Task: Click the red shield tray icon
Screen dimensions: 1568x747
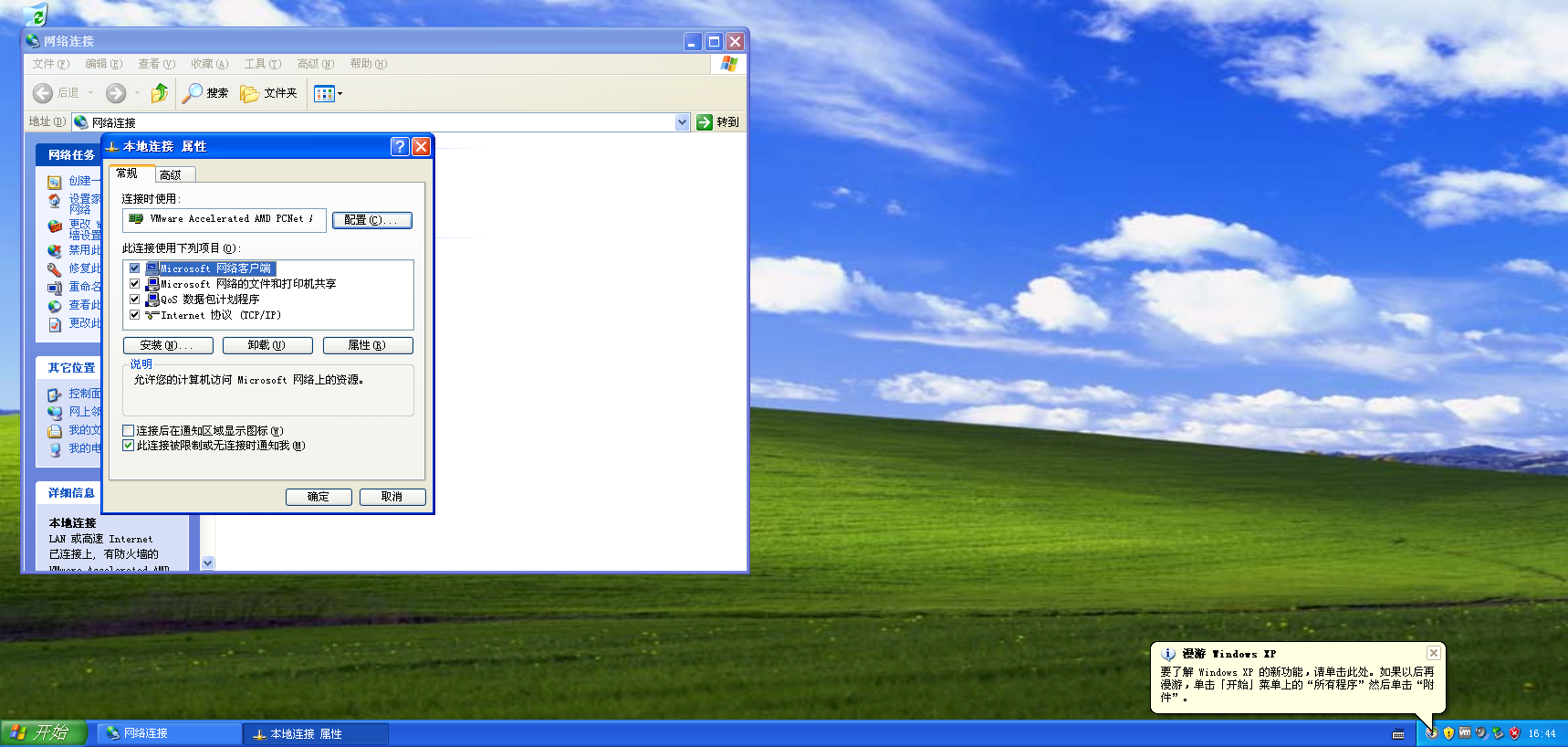Action: [x=1514, y=733]
